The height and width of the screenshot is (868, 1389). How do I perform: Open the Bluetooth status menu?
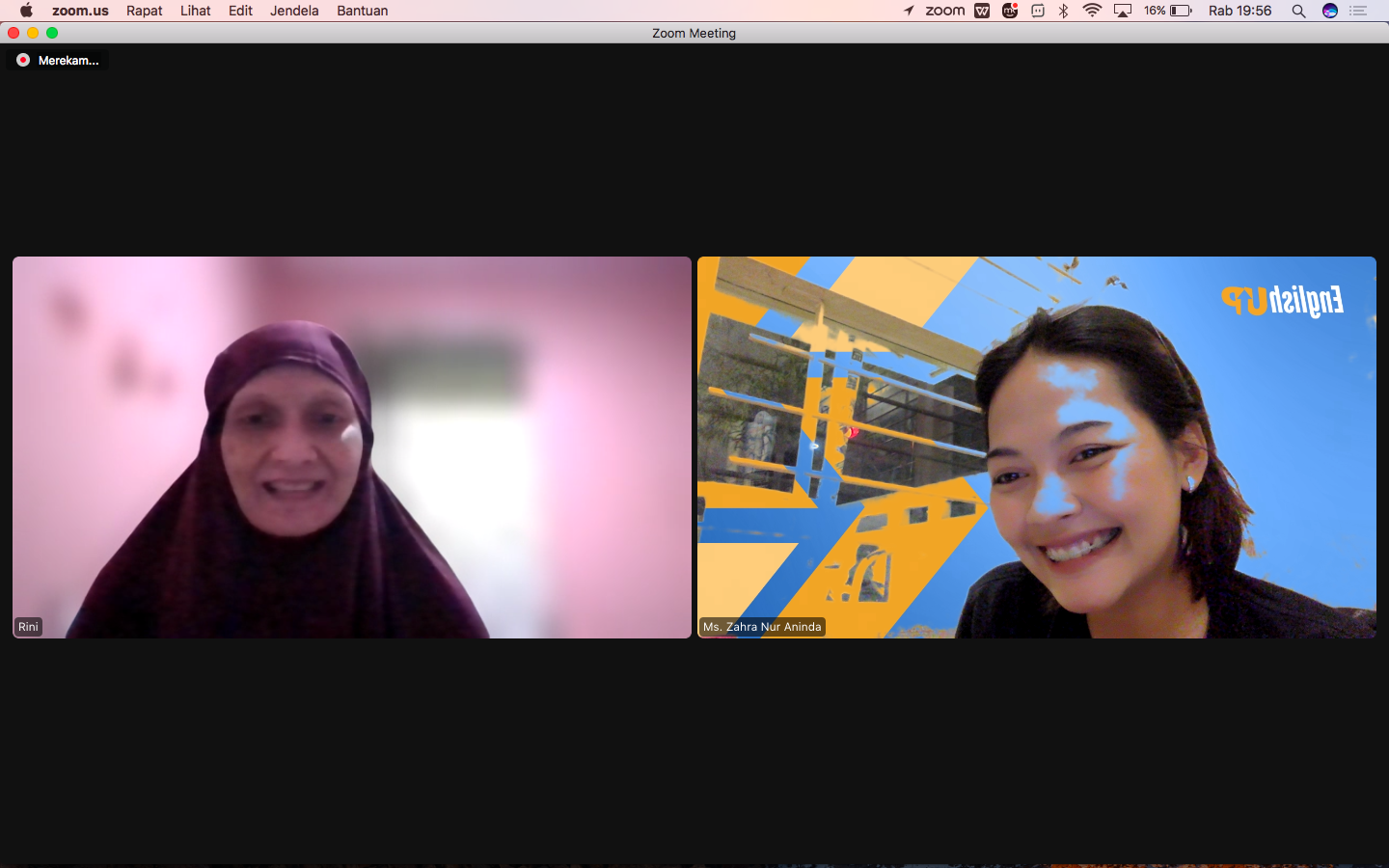point(1064,11)
